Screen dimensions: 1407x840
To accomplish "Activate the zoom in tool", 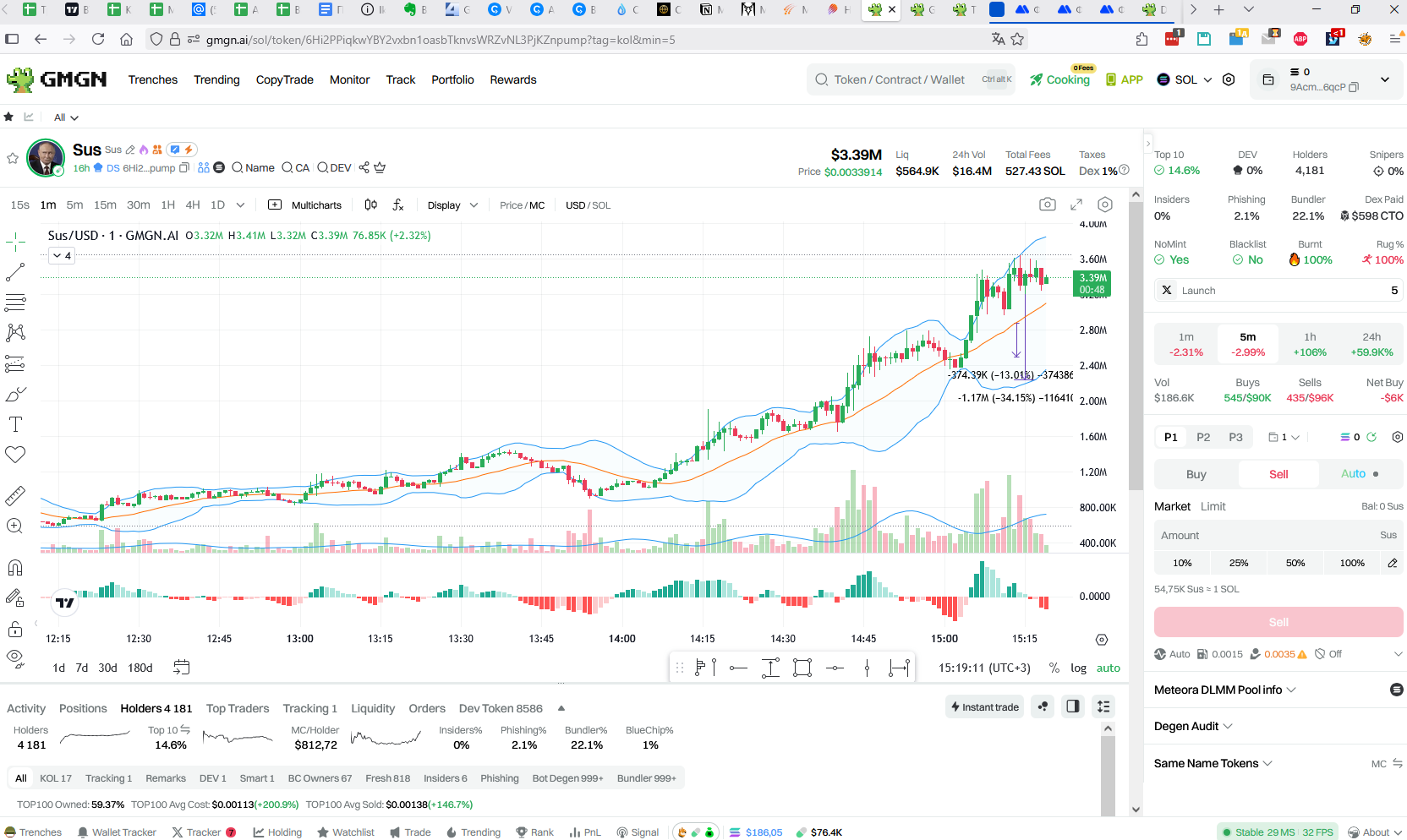I will point(15,526).
